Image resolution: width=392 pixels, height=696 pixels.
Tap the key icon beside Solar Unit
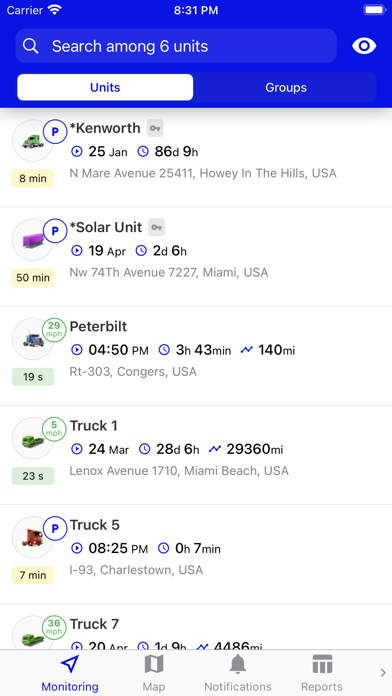coord(156,227)
